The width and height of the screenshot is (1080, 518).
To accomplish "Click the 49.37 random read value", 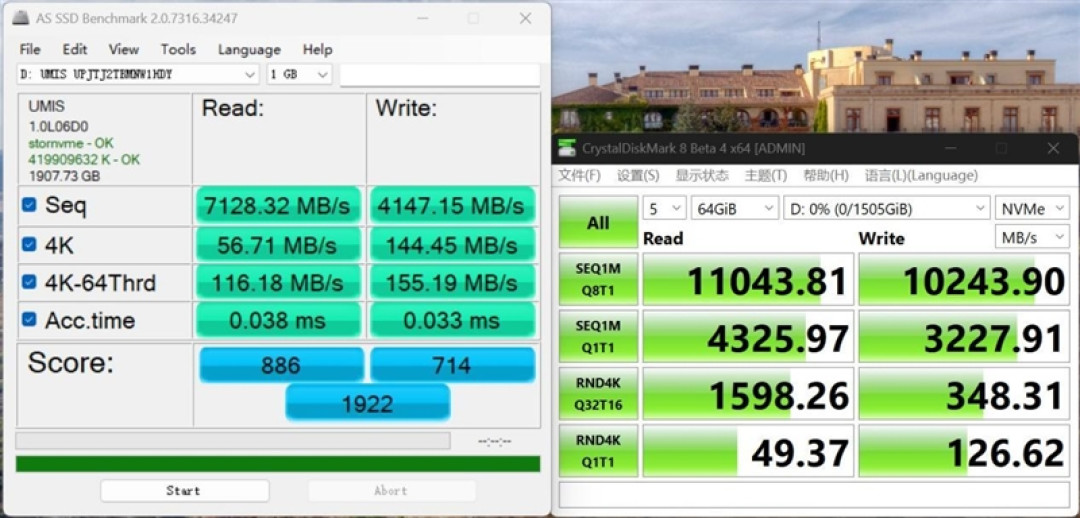I will coord(749,451).
